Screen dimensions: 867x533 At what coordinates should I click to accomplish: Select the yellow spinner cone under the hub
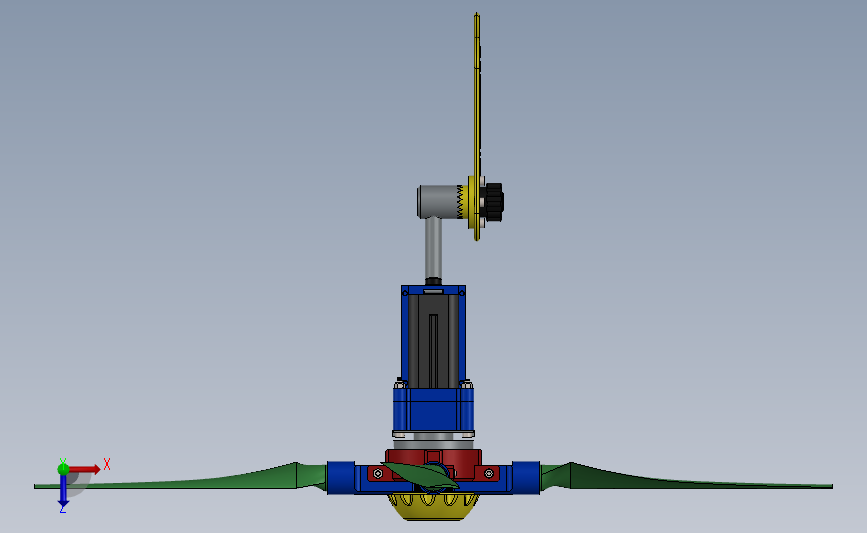coord(433,506)
